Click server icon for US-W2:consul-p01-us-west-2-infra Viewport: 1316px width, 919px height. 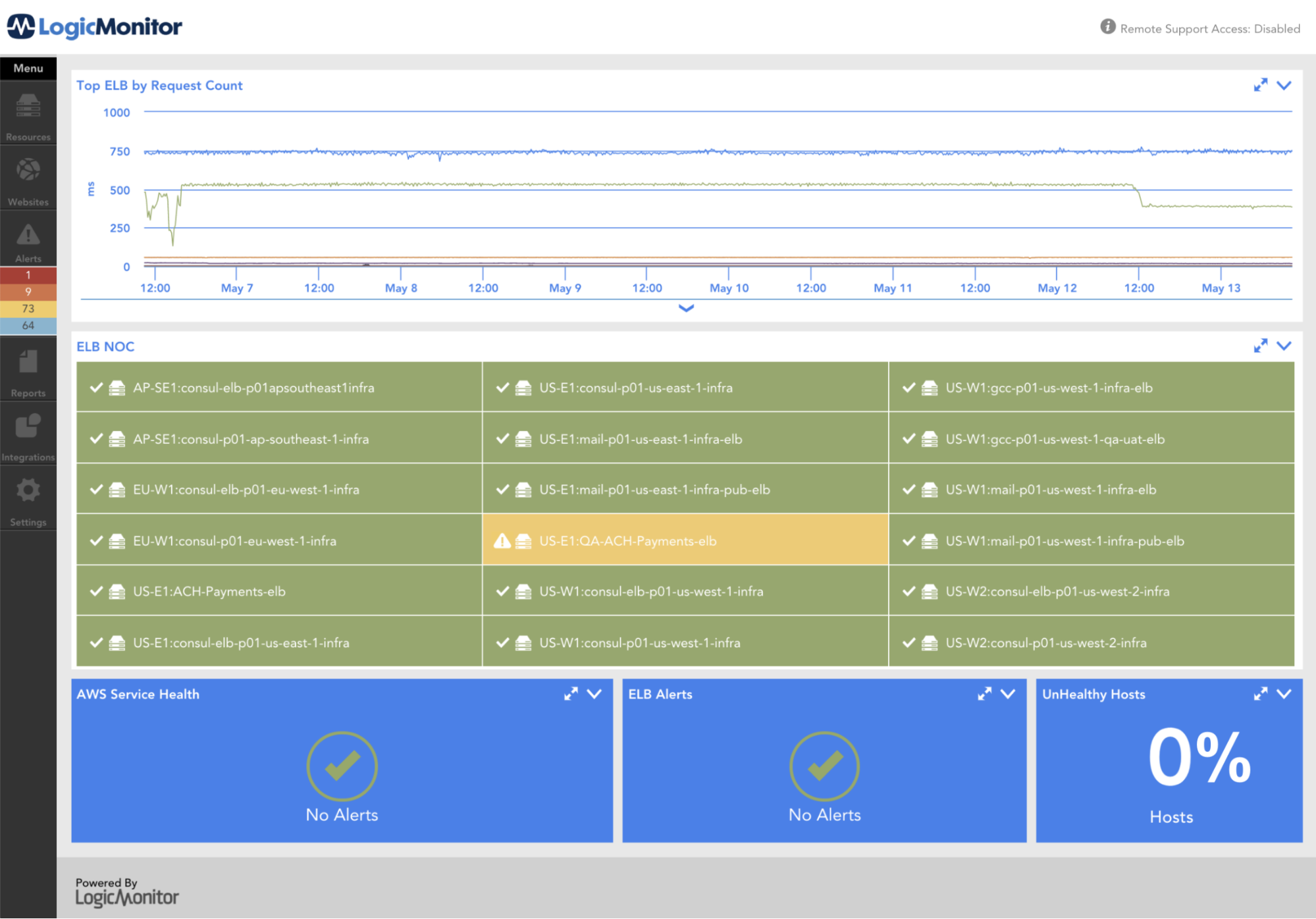click(930, 643)
